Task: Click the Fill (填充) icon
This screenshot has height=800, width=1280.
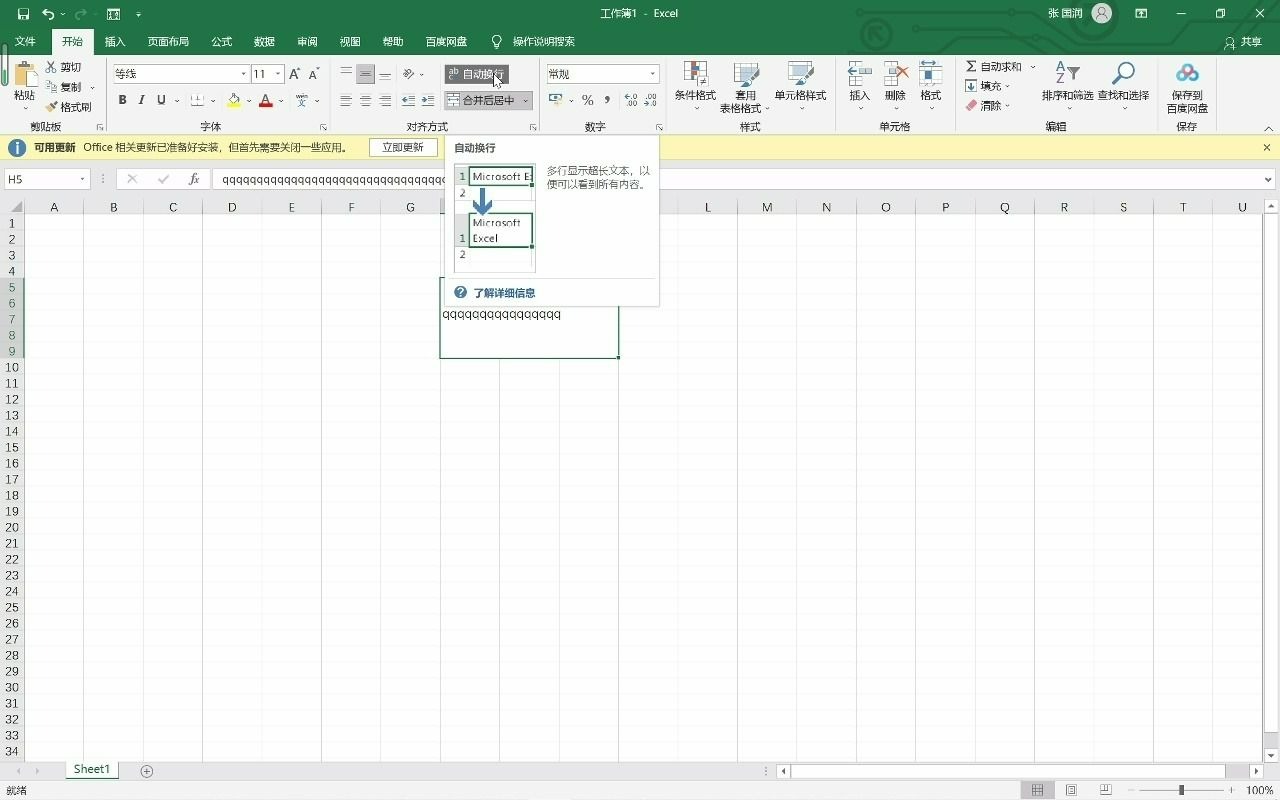Action: [x=971, y=86]
